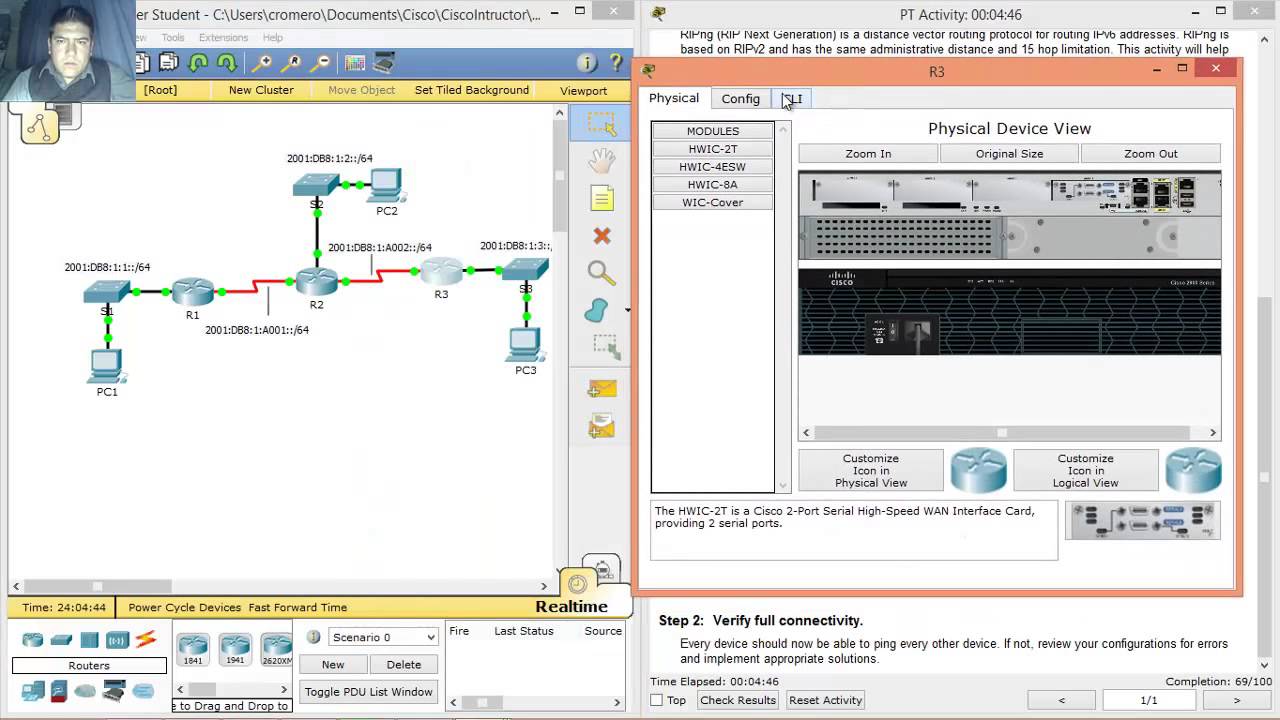Click the Delete scenario button
The image size is (1280, 720).
click(404, 665)
